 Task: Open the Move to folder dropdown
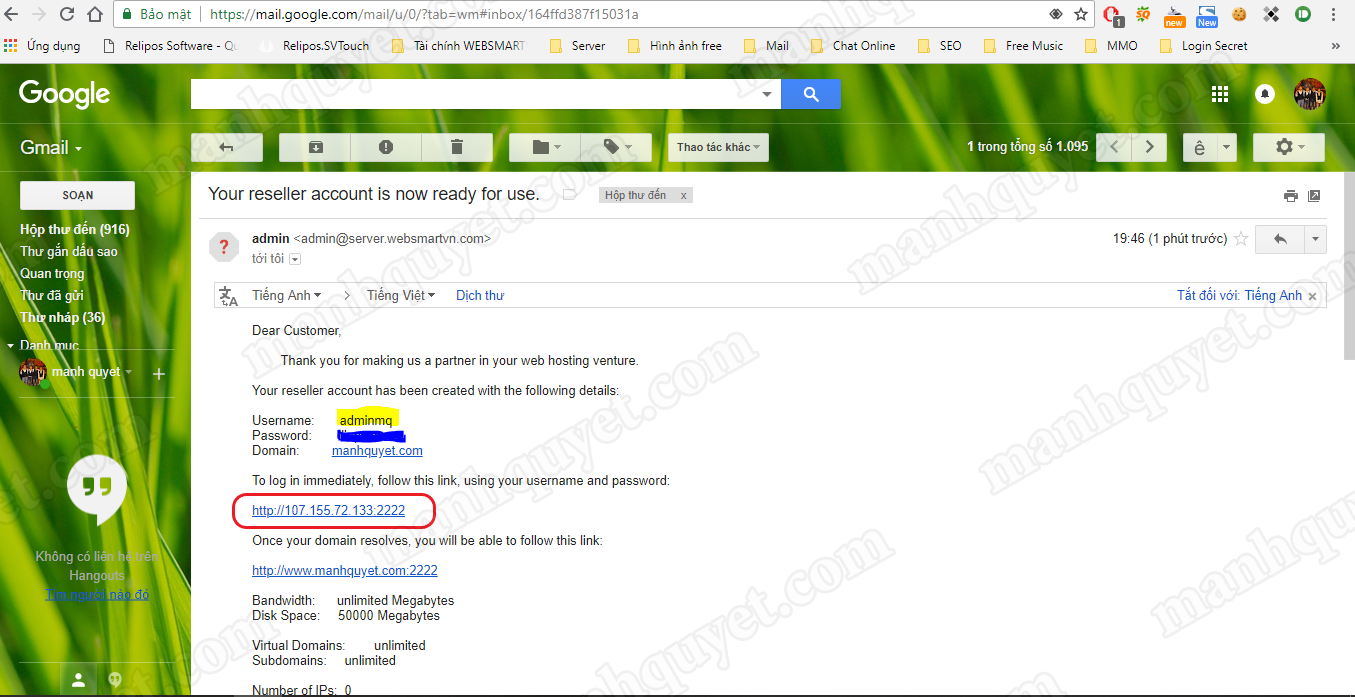[545, 147]
